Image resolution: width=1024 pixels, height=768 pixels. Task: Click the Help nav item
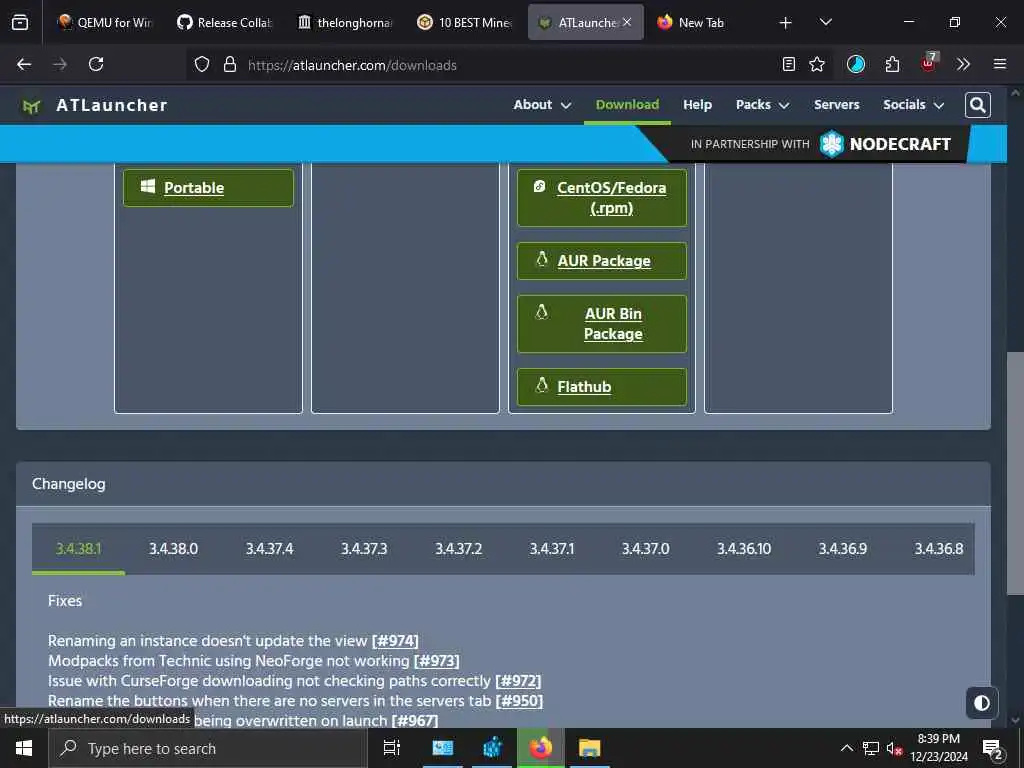click(x=697, y=104)
